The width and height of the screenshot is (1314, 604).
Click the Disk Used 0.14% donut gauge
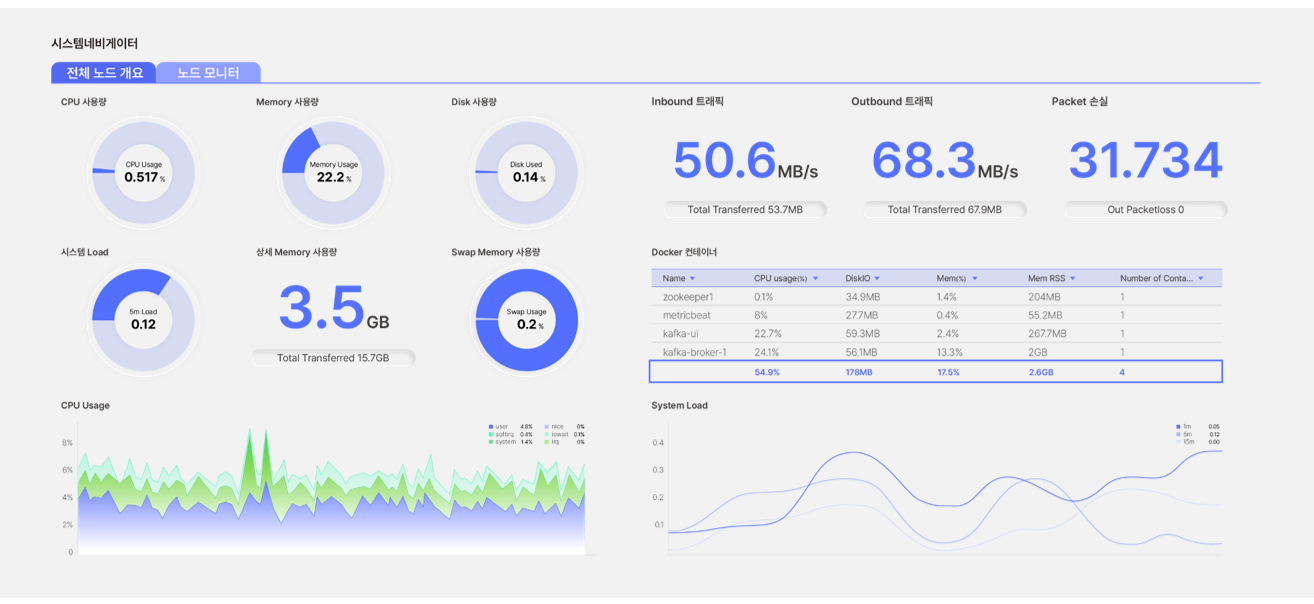(x=526, y=172)
